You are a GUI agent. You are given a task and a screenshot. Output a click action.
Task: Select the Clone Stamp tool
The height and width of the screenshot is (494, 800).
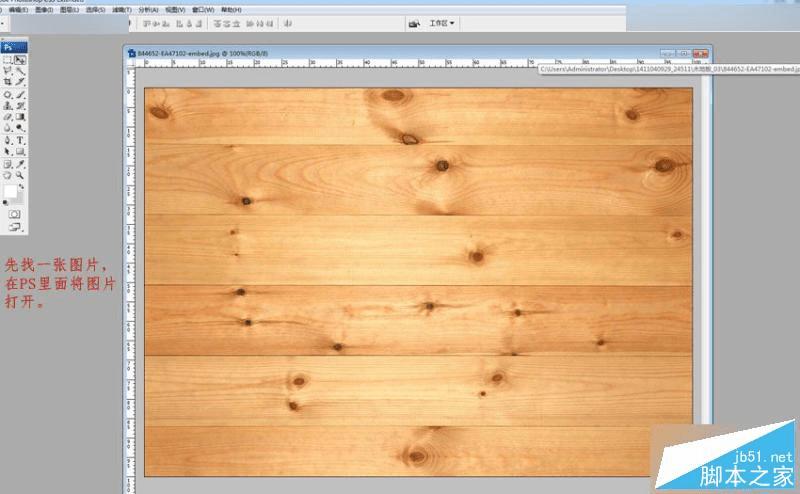click(8, 106)
